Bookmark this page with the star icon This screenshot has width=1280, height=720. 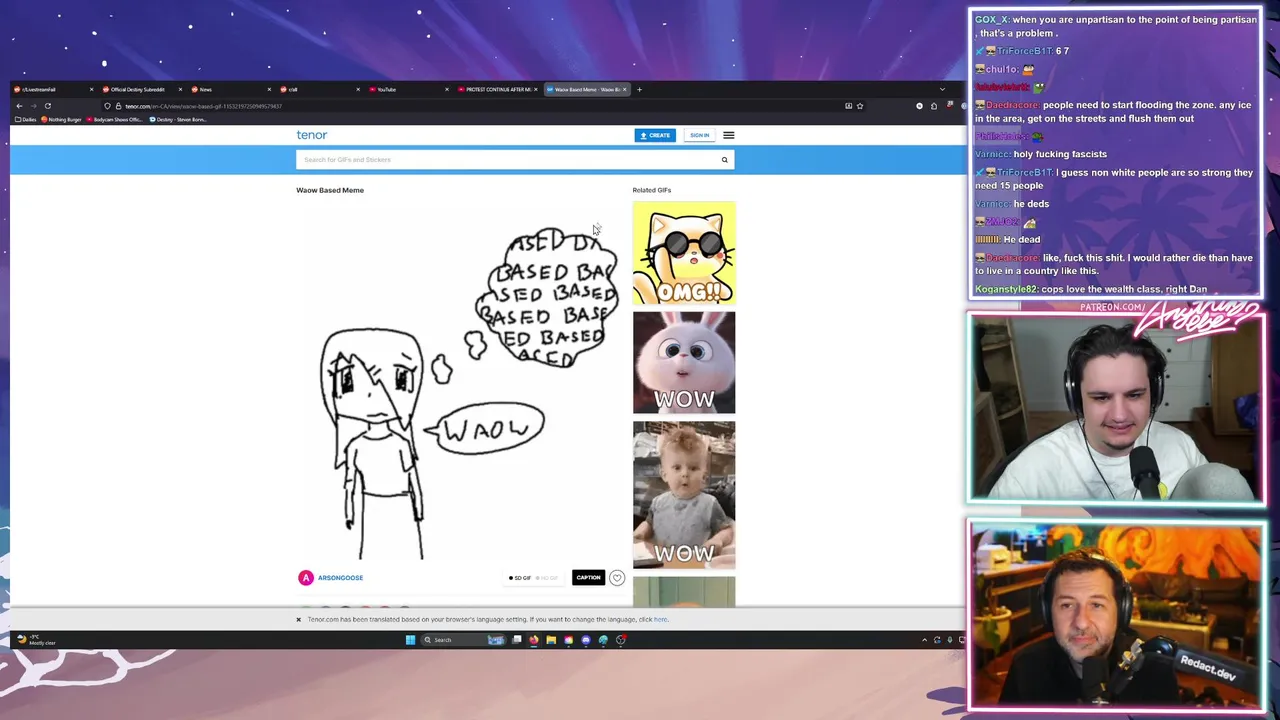tap(860, 106)
